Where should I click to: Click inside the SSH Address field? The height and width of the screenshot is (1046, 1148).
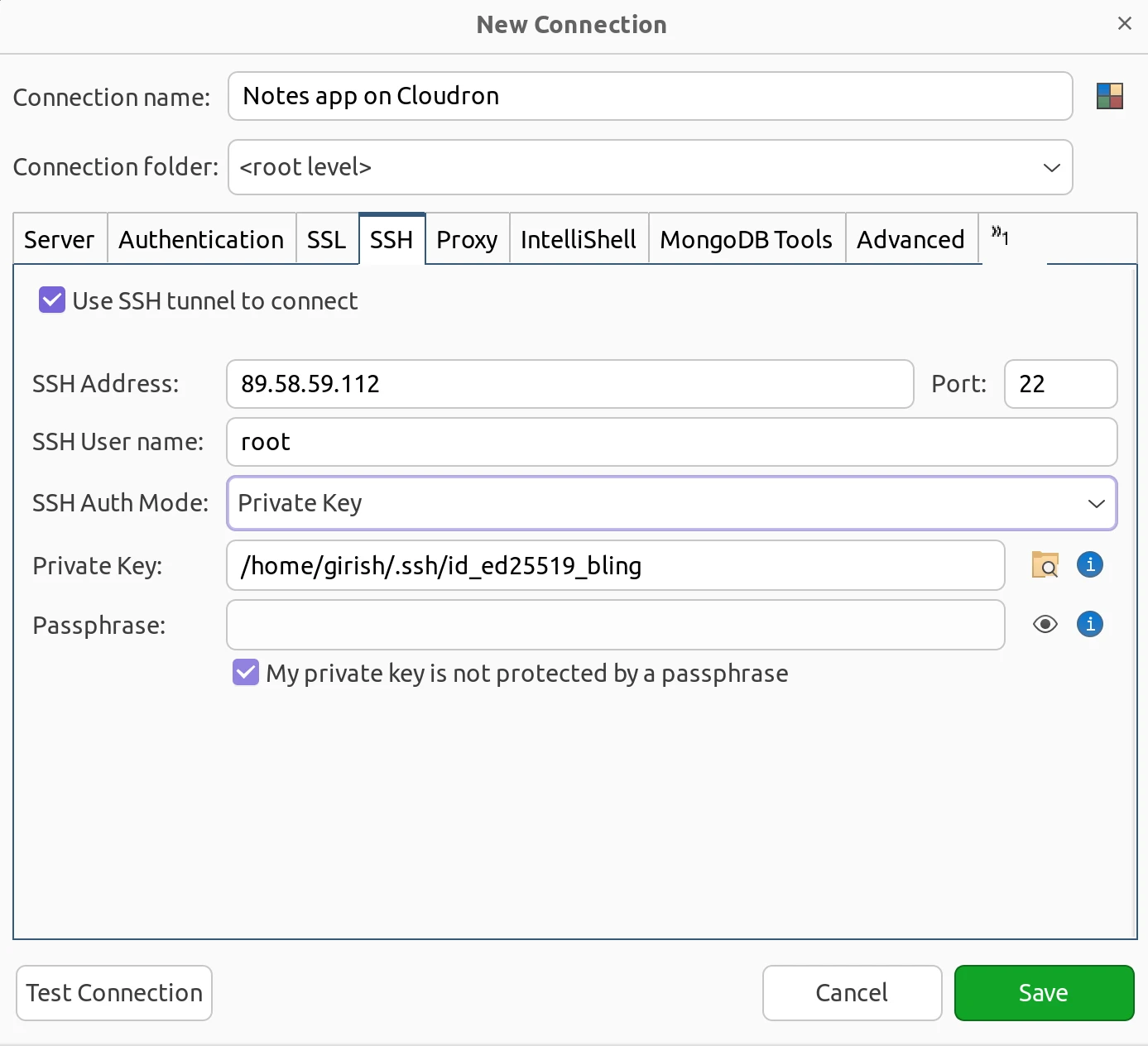click(569, 384)
